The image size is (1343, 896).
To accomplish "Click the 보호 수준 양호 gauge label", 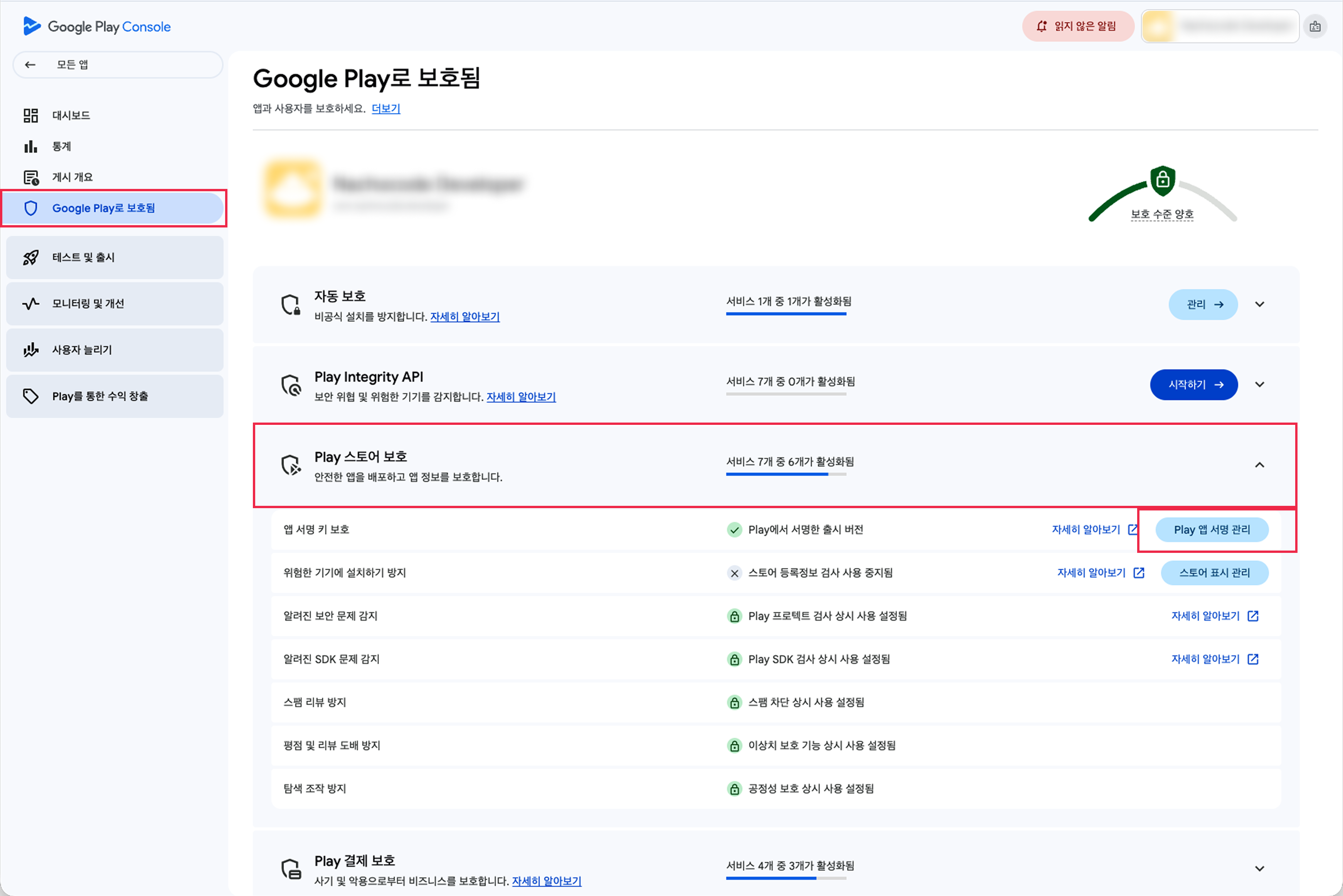I will 1163,215.
